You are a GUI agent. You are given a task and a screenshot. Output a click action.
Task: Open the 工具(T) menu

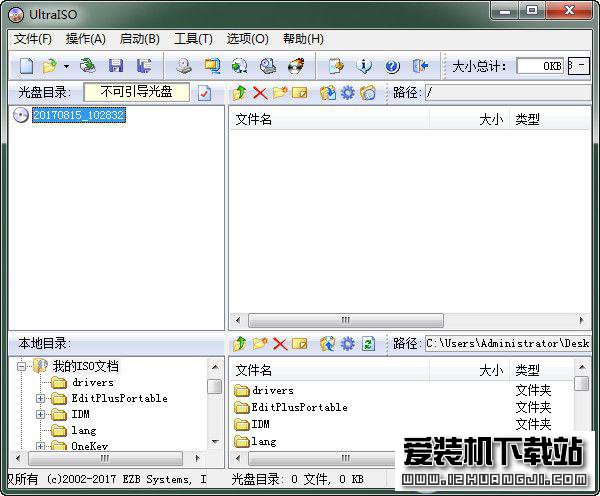193,39
